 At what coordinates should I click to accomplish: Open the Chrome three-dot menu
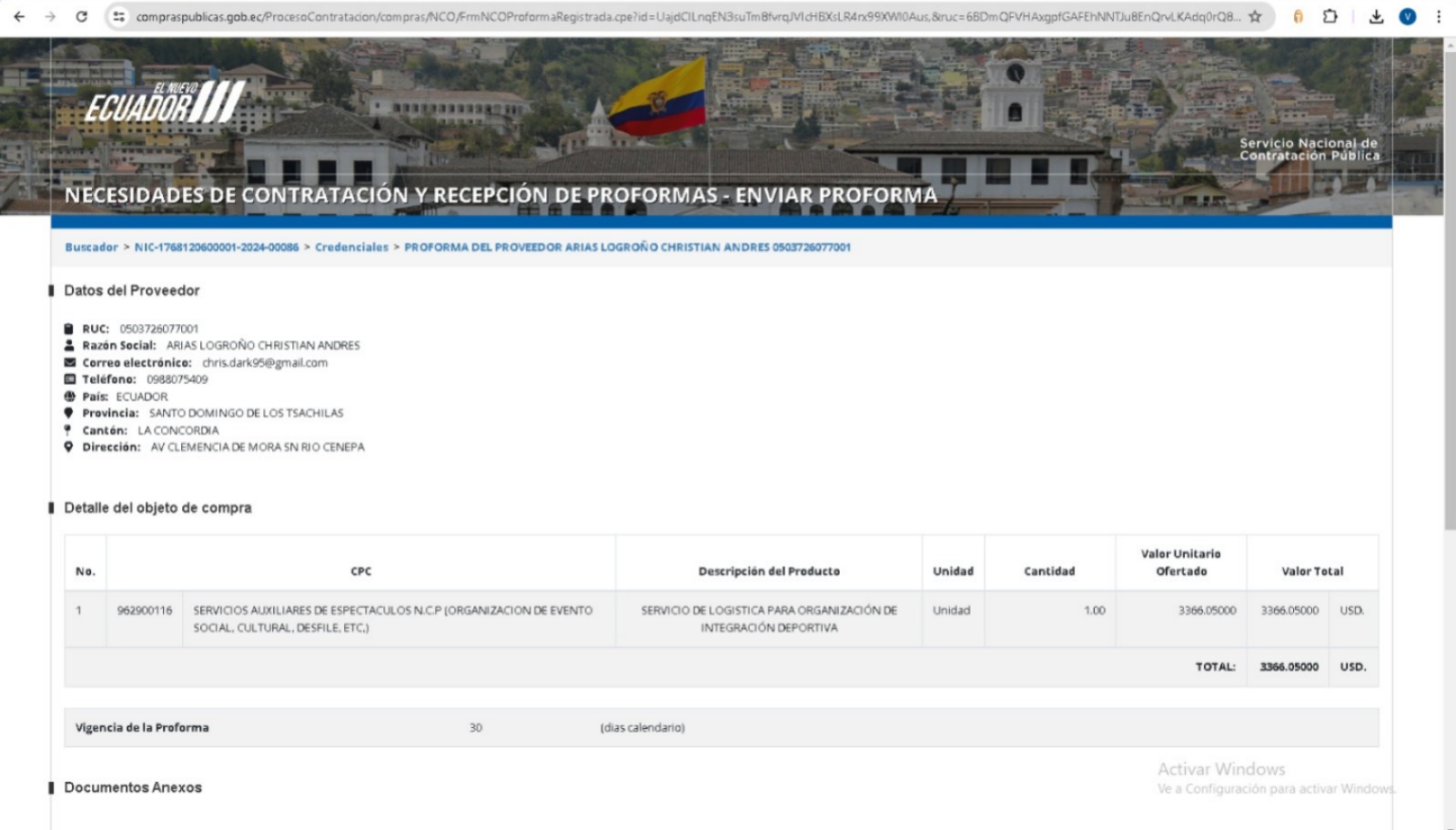tap(1438, 16)
